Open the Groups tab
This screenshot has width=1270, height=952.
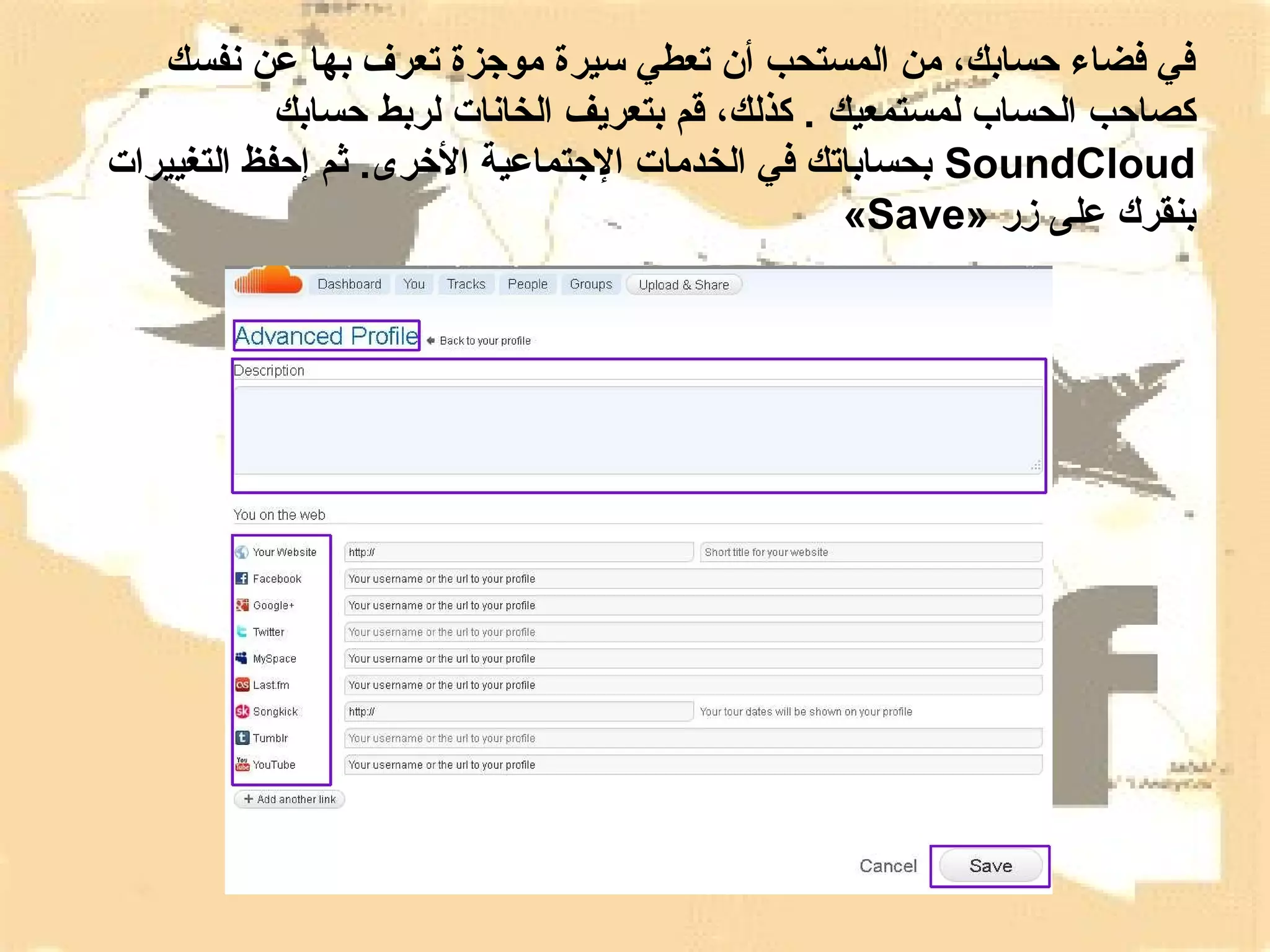tap(591, 284)
